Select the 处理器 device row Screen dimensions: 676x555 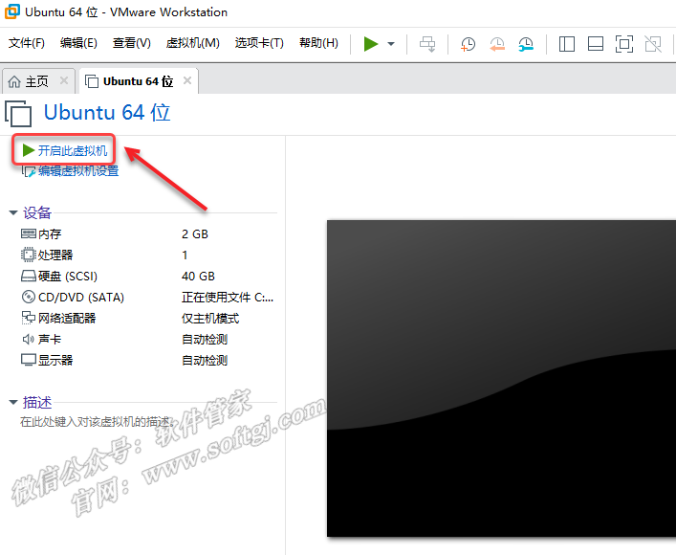point(147,255)
